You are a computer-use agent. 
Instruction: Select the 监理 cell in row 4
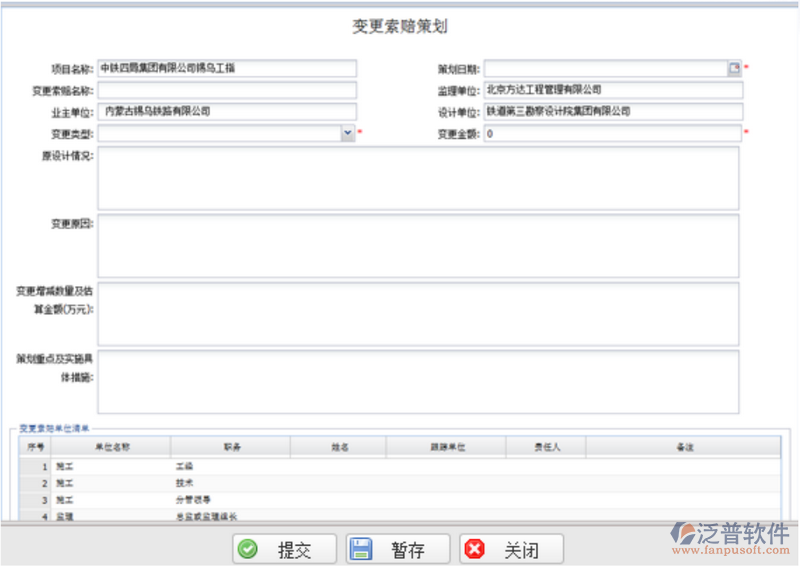point(111,516)
